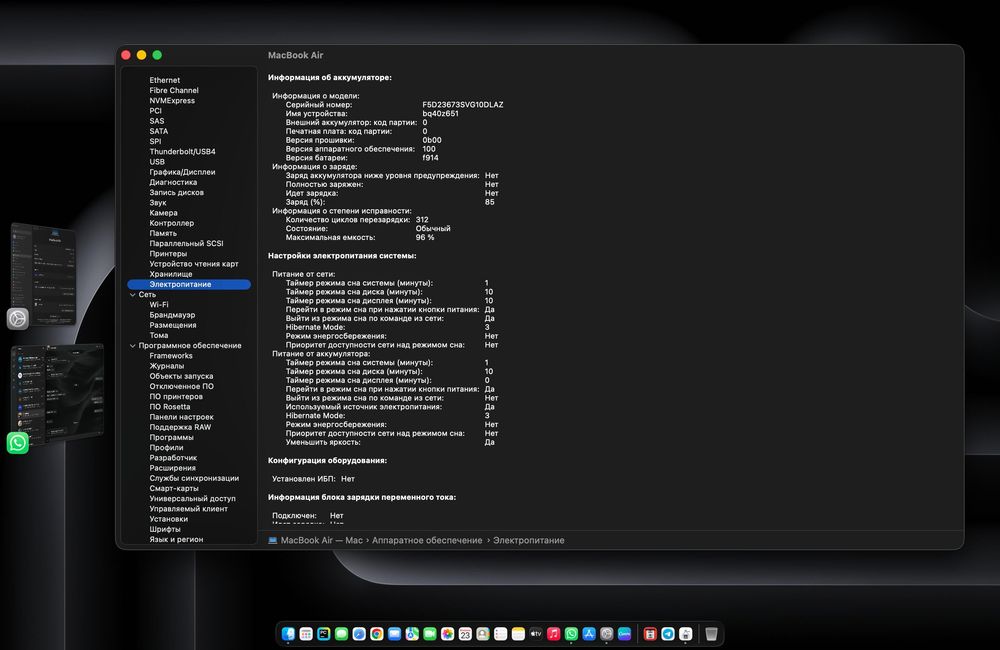Select Шрифты in the sidebar

165,529
